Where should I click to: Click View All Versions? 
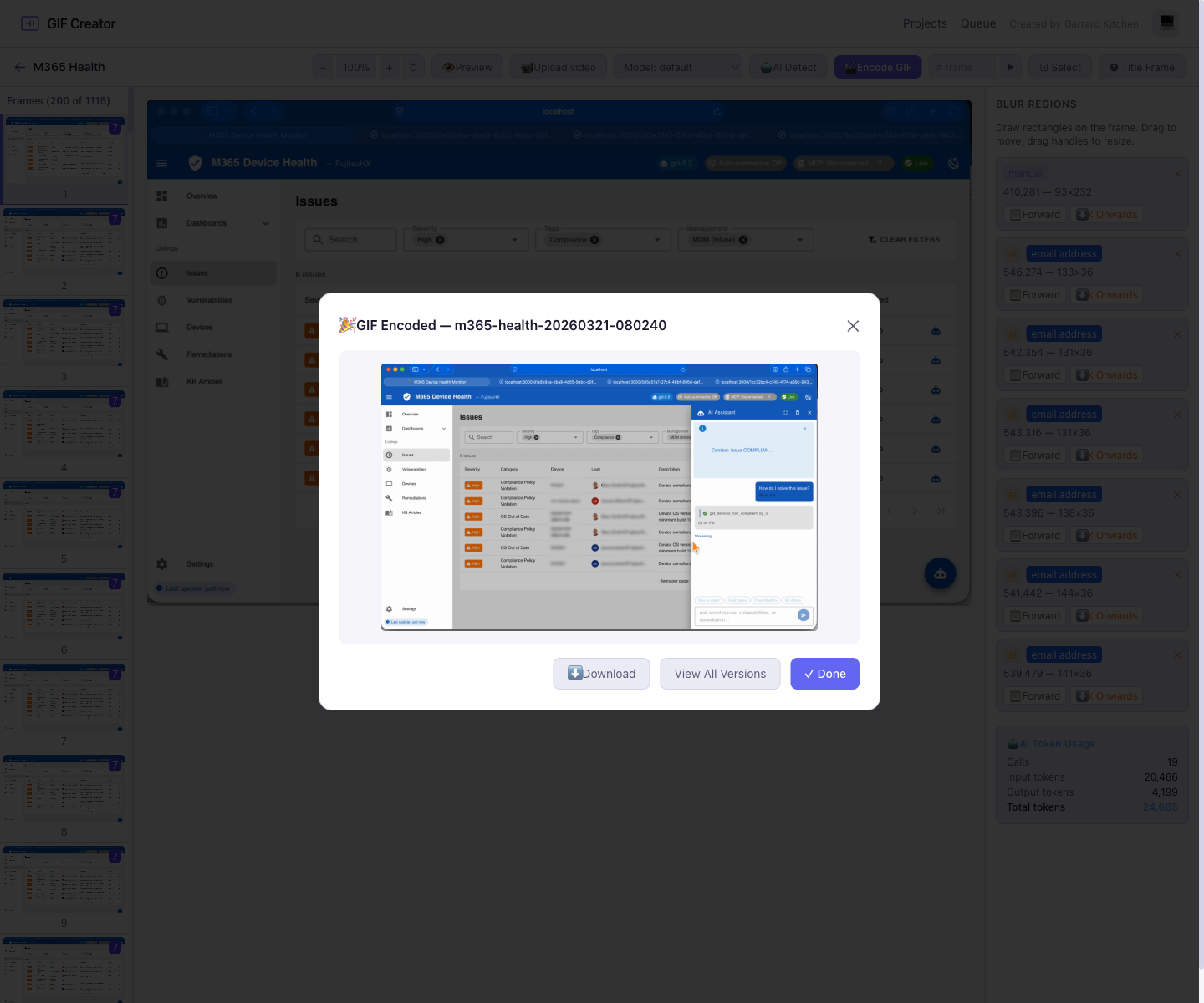(x=720, y=674)
